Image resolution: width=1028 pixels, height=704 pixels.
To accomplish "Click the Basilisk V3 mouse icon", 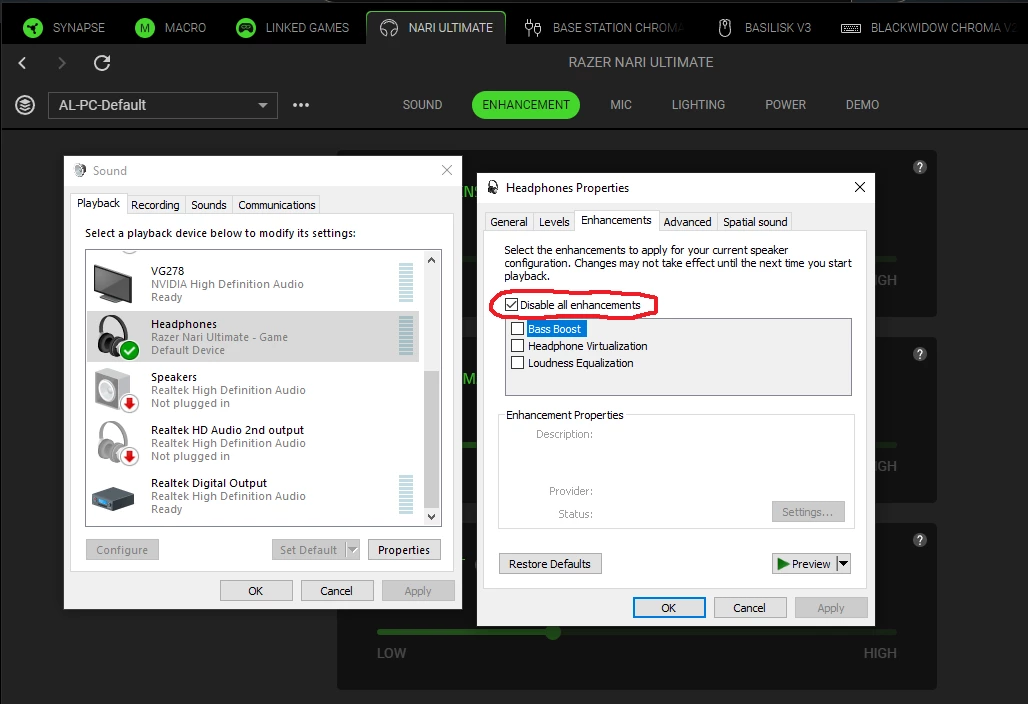I will (724, 28).
